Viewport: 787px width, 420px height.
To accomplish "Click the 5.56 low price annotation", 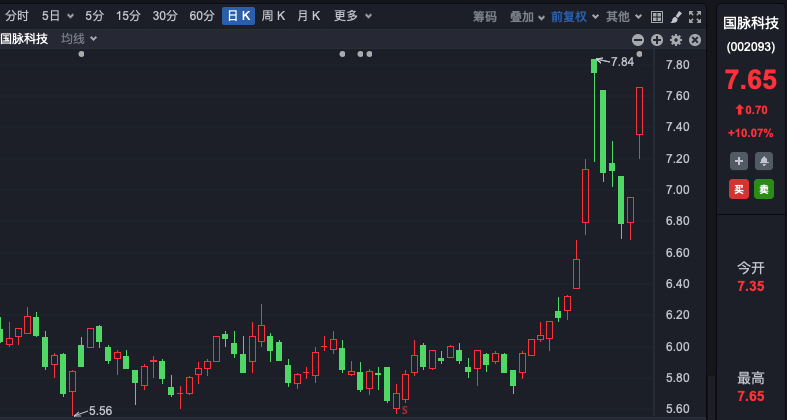I will point(100,411).
